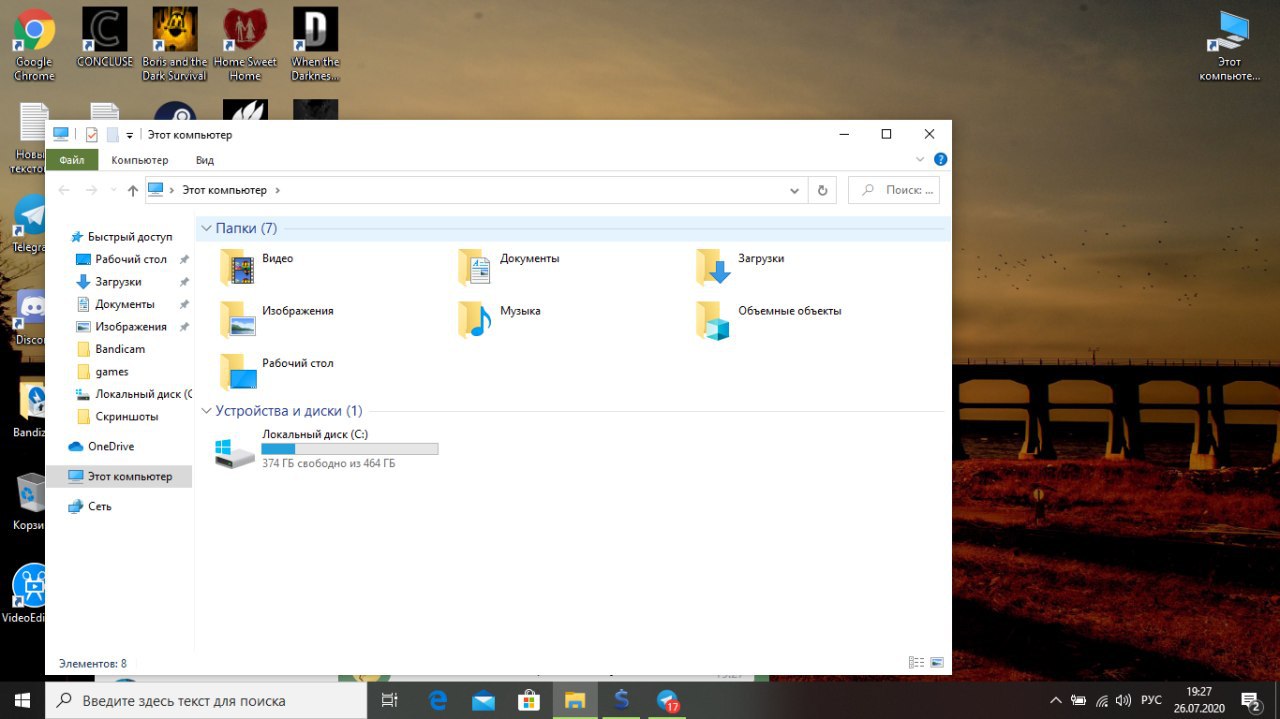Open the volume control in tray
Viewport: 1280px width, 719px height.
1123,700
